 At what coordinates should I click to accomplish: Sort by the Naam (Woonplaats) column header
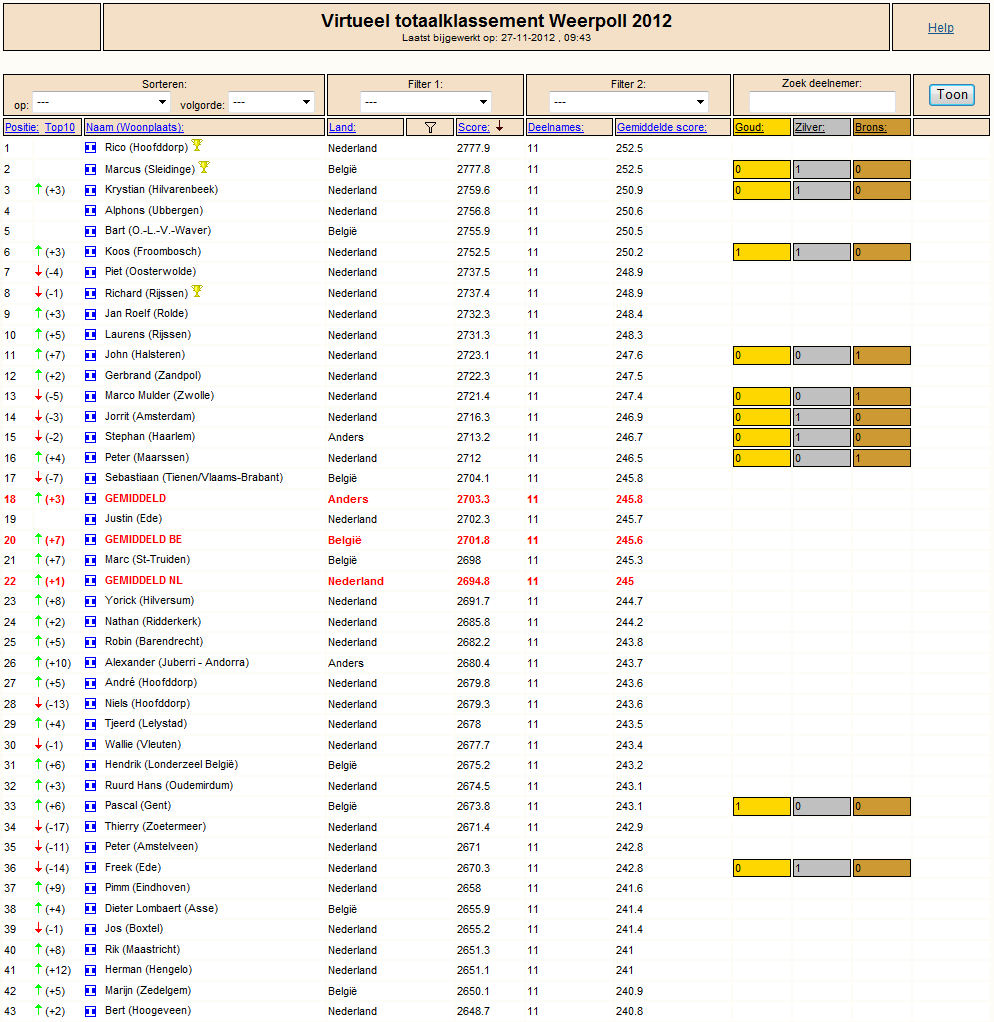[135, 127]
